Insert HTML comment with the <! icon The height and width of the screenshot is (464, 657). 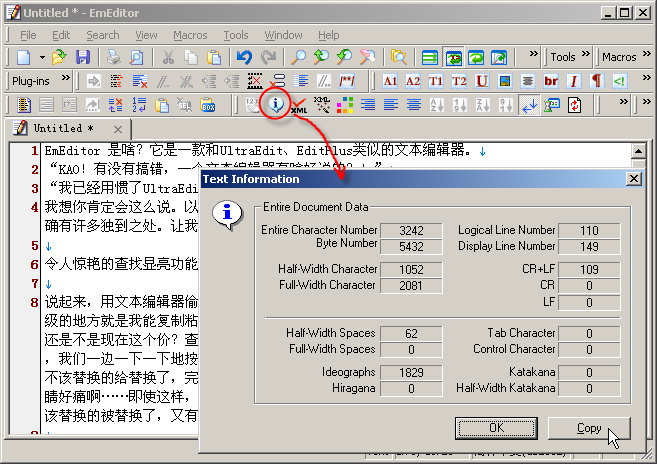[x=619, y=81]
